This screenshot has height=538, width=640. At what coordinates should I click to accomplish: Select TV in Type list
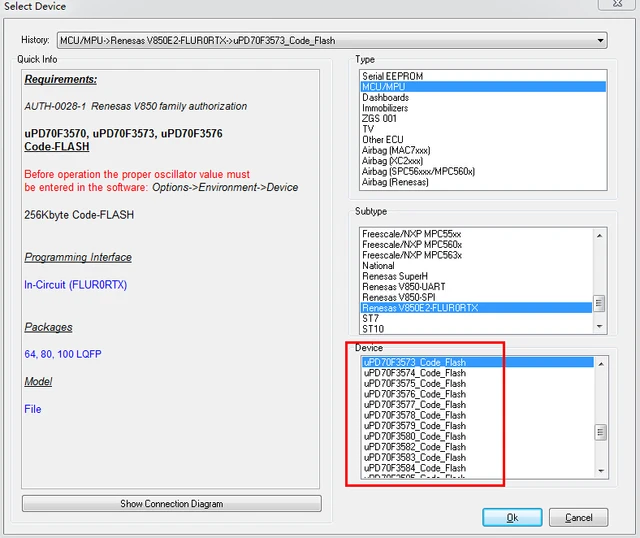(483, 129)
